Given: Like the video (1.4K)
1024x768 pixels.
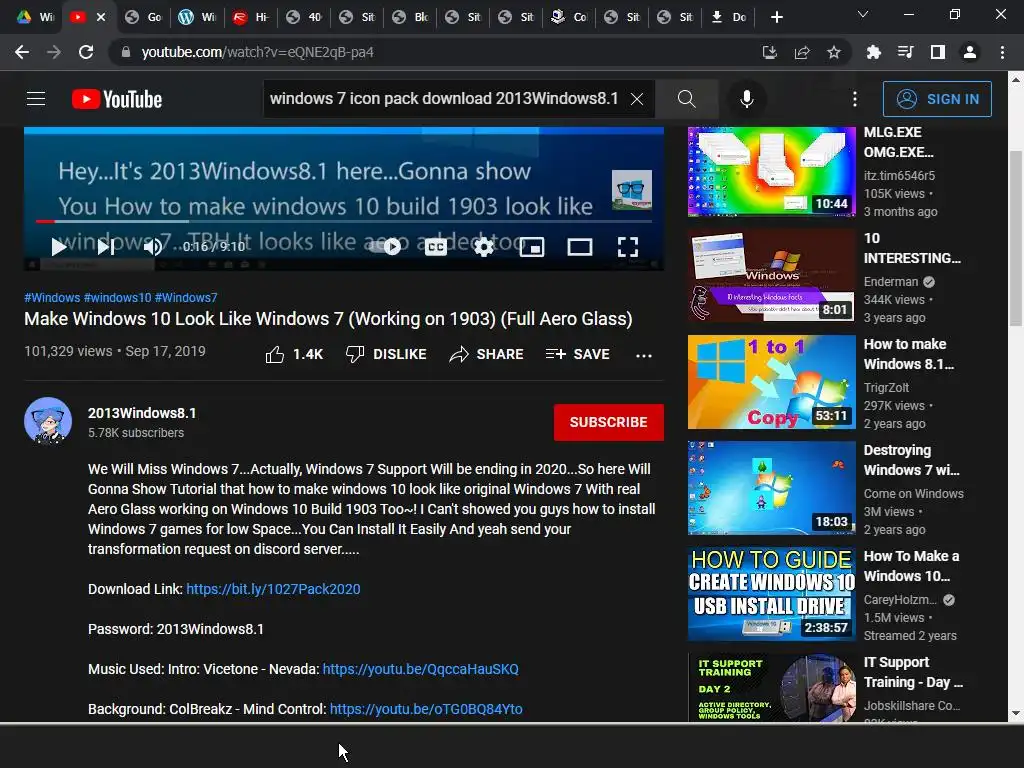Looking at the screenshot, I should tap(294, 354).
